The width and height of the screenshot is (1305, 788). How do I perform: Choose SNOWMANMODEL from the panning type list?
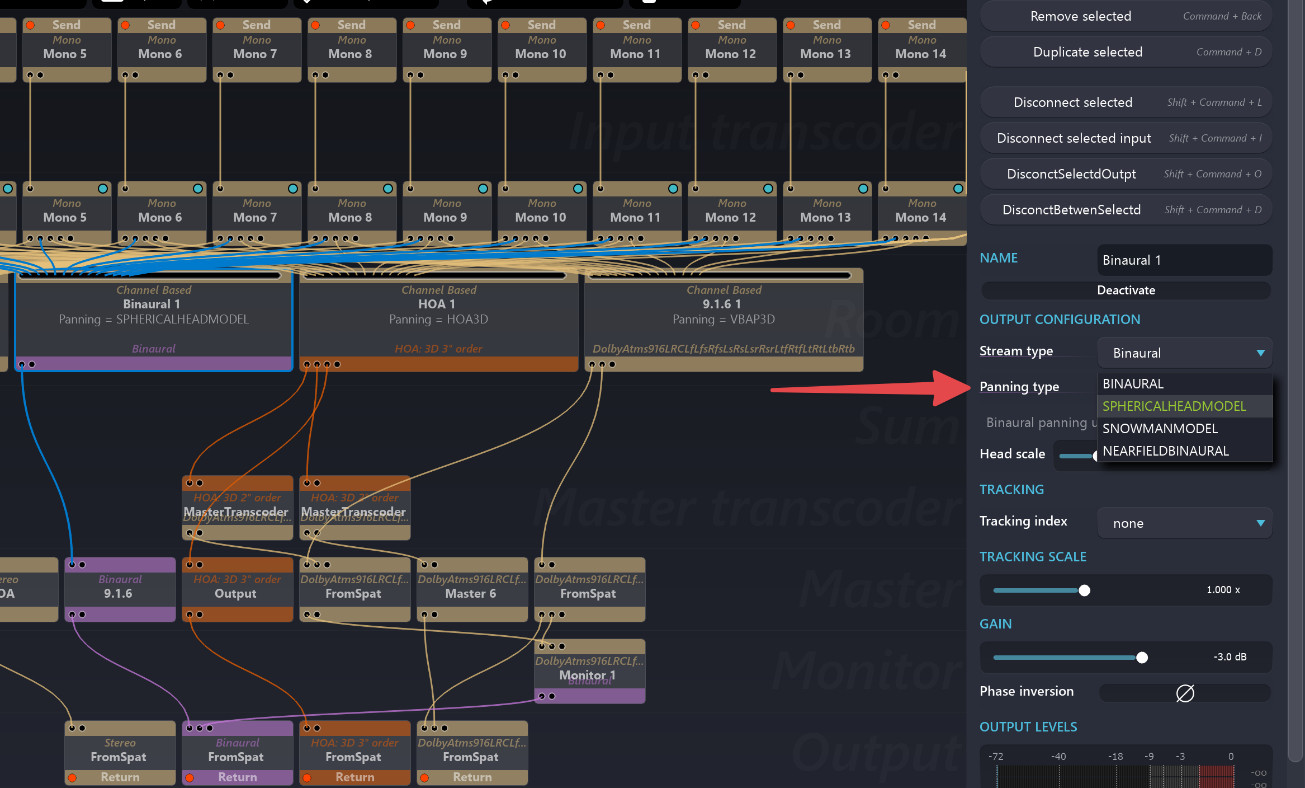(1185, 428)
